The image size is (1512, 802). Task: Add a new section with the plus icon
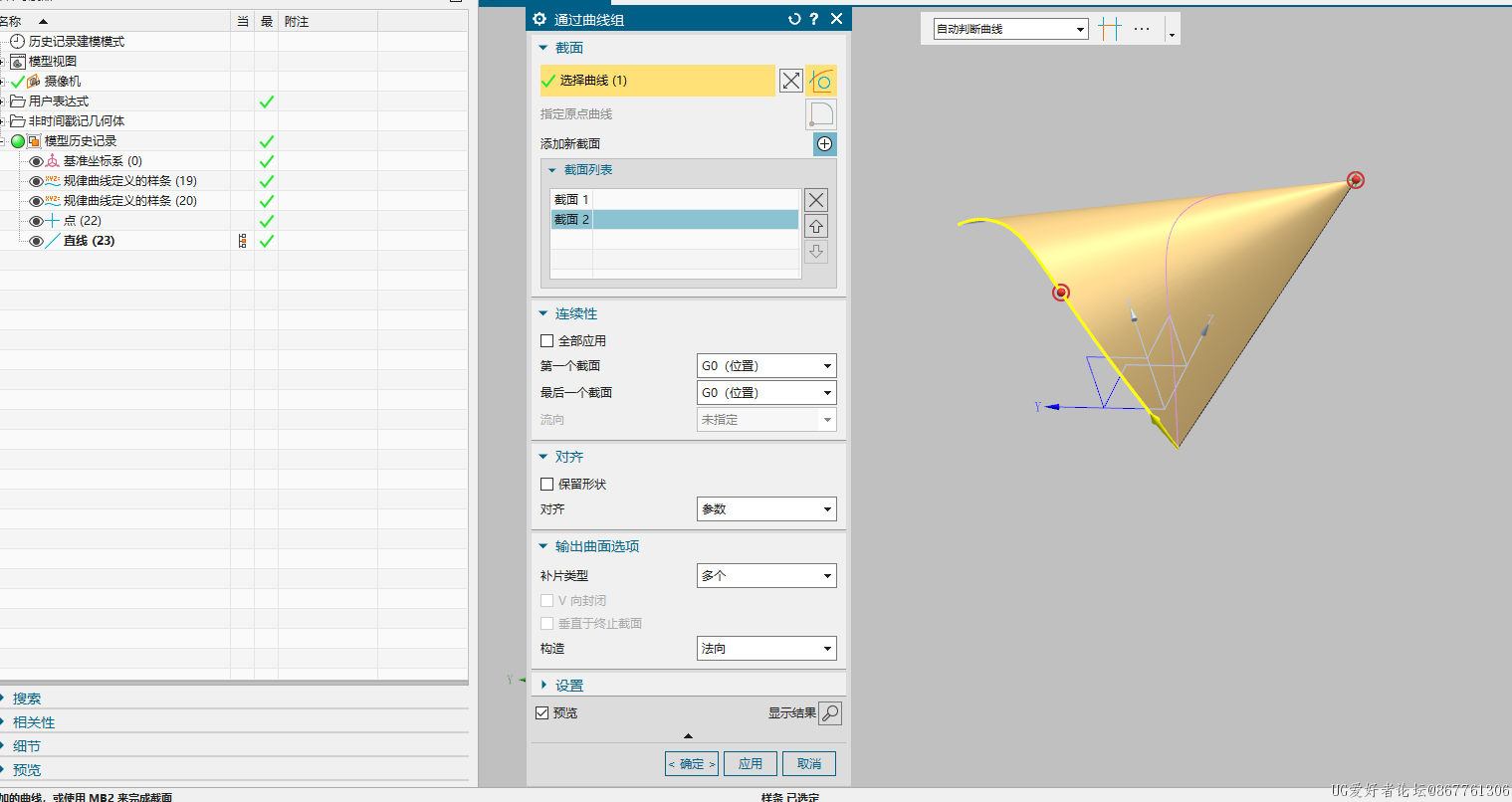[x=824, y=144]
